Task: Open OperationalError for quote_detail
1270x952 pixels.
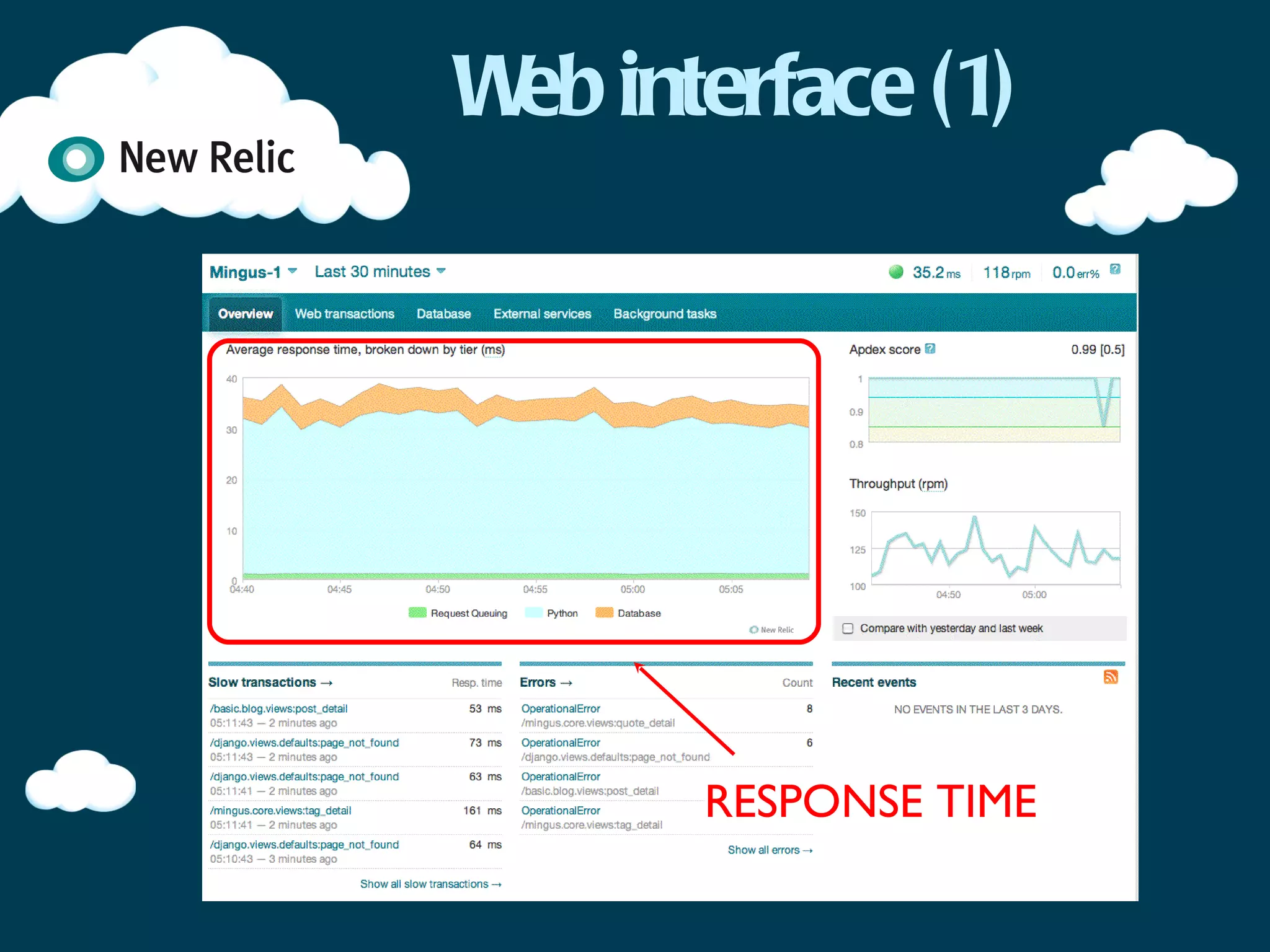Action: [x=561, y=708]
